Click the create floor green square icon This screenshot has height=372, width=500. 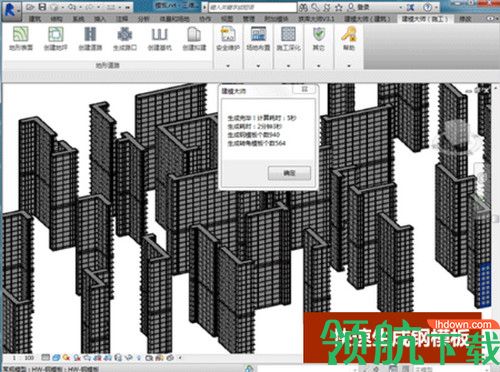pyautogui.click(x=56, y=34)
